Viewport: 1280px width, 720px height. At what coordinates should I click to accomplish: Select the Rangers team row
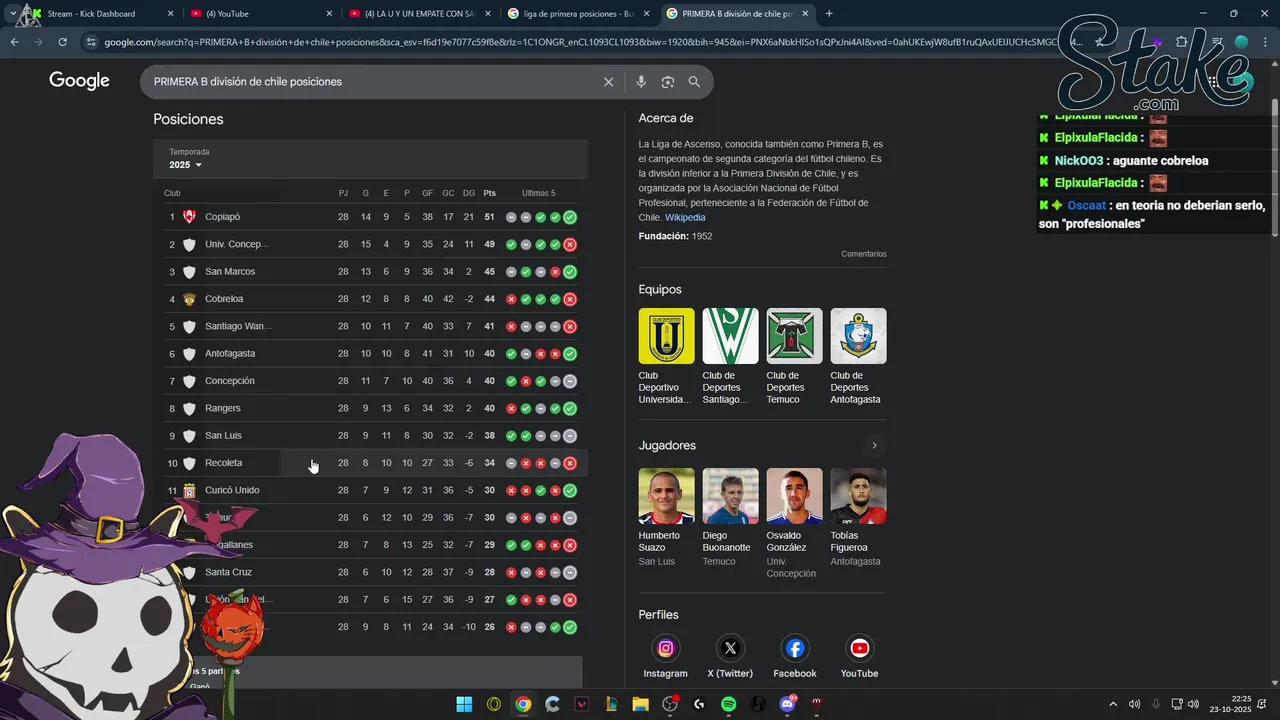[371, 408]
